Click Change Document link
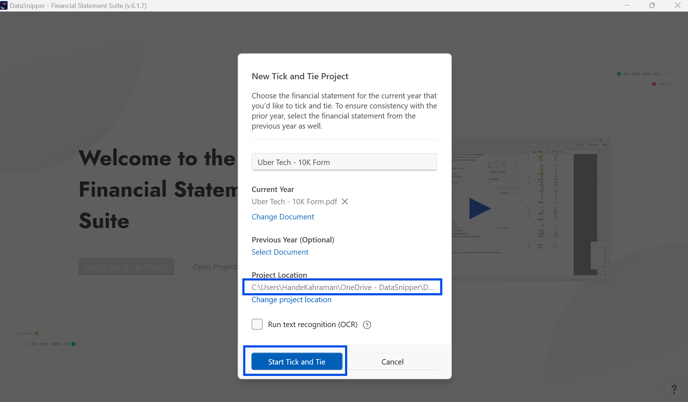This screenshot has height=402, width=688. 283,217
